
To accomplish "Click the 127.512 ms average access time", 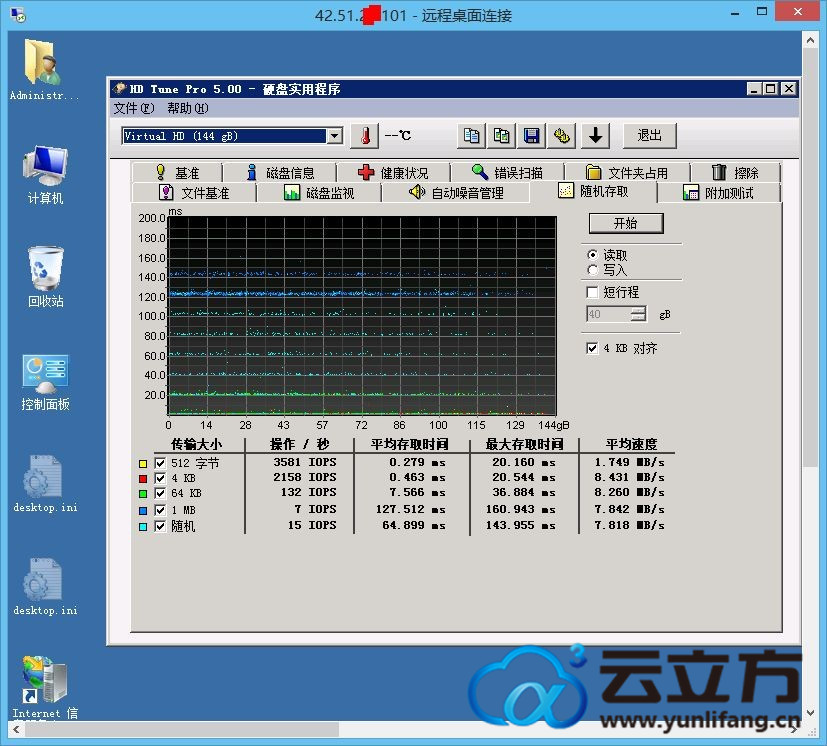I will coord(410,510).
